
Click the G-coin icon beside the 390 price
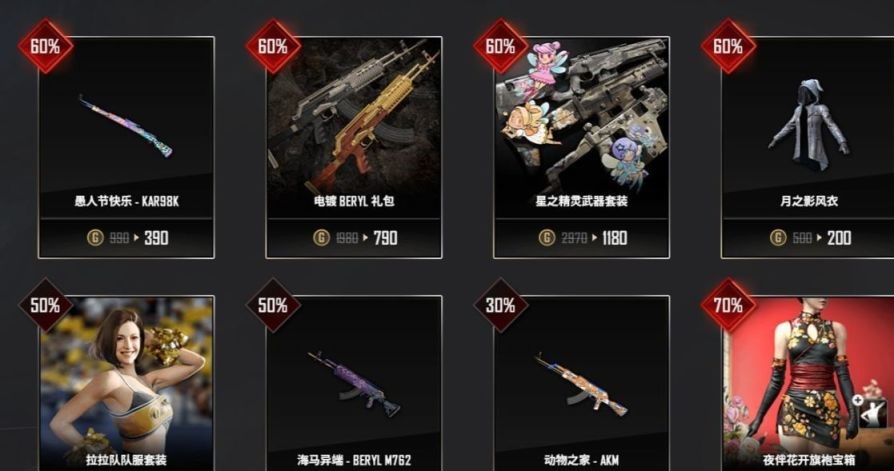[95, 237]
